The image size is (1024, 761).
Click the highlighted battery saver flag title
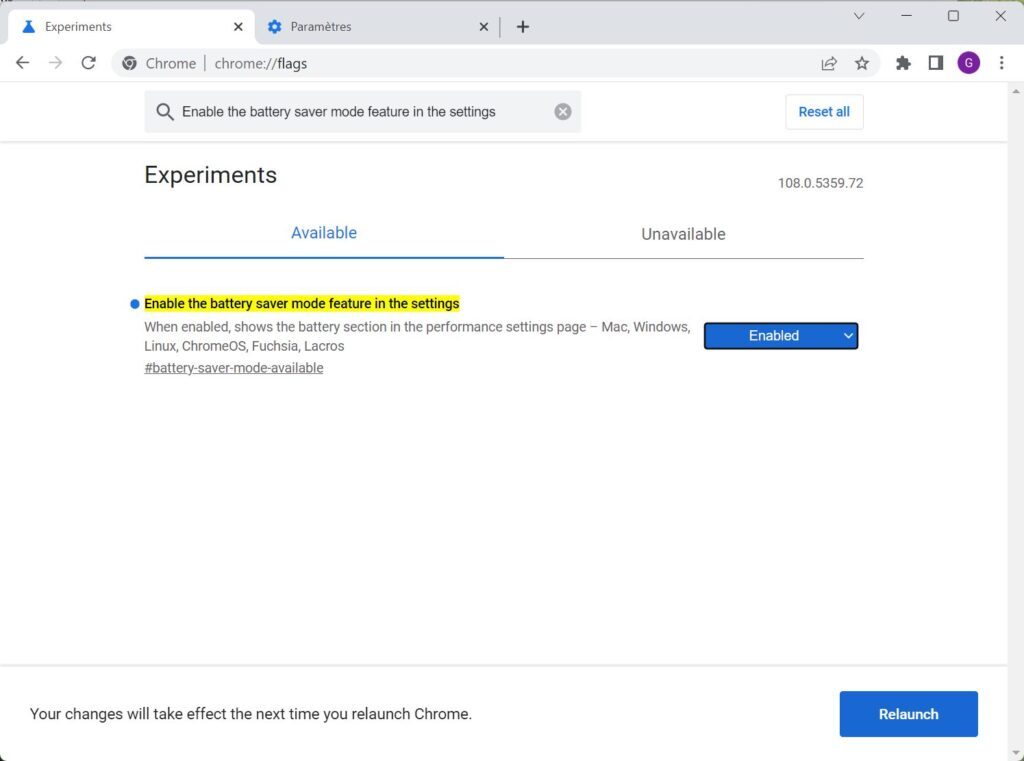click(302, 304)
